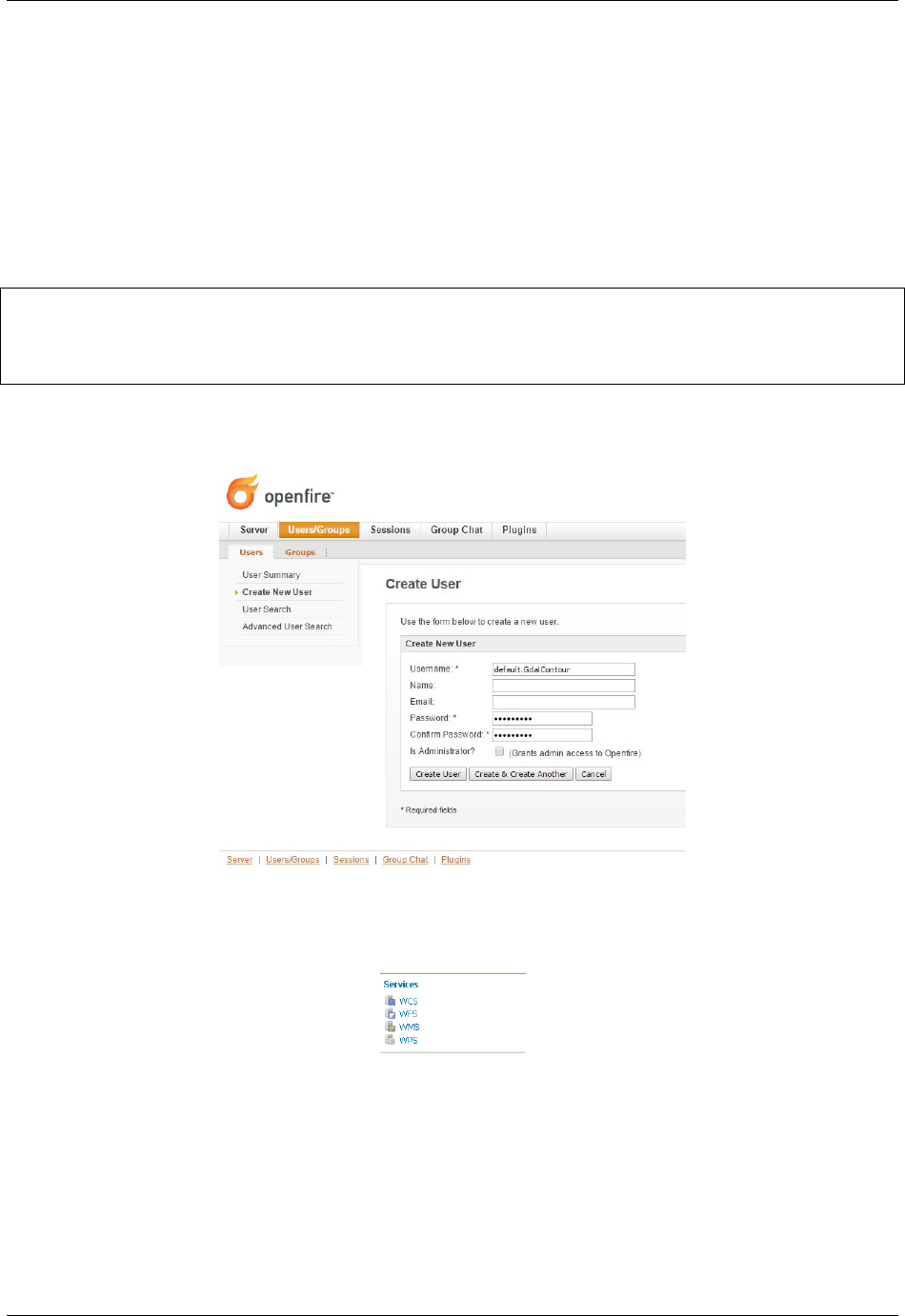This screenshot has width=905, height=1316.
Task: Open the WPS service link
Action: [408, 1041]
